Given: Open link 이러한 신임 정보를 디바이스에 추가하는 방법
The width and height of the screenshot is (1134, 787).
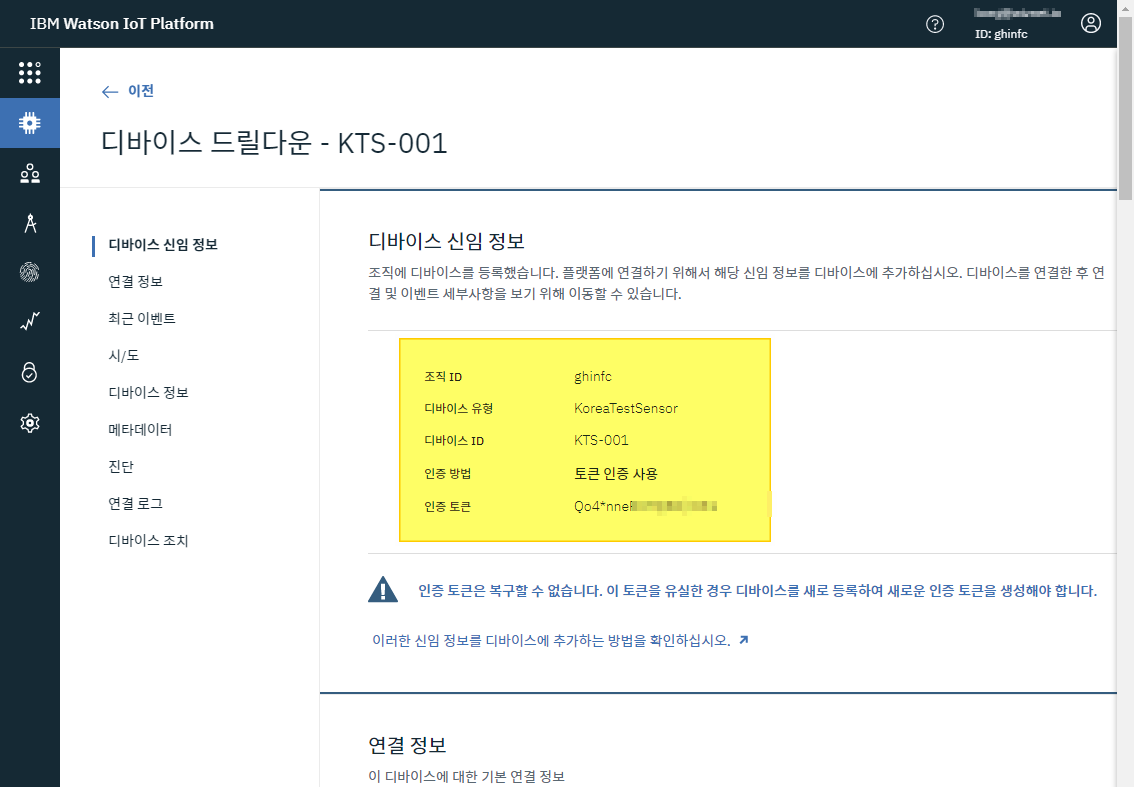Looking at the screenshot, I should coord(551,640).
